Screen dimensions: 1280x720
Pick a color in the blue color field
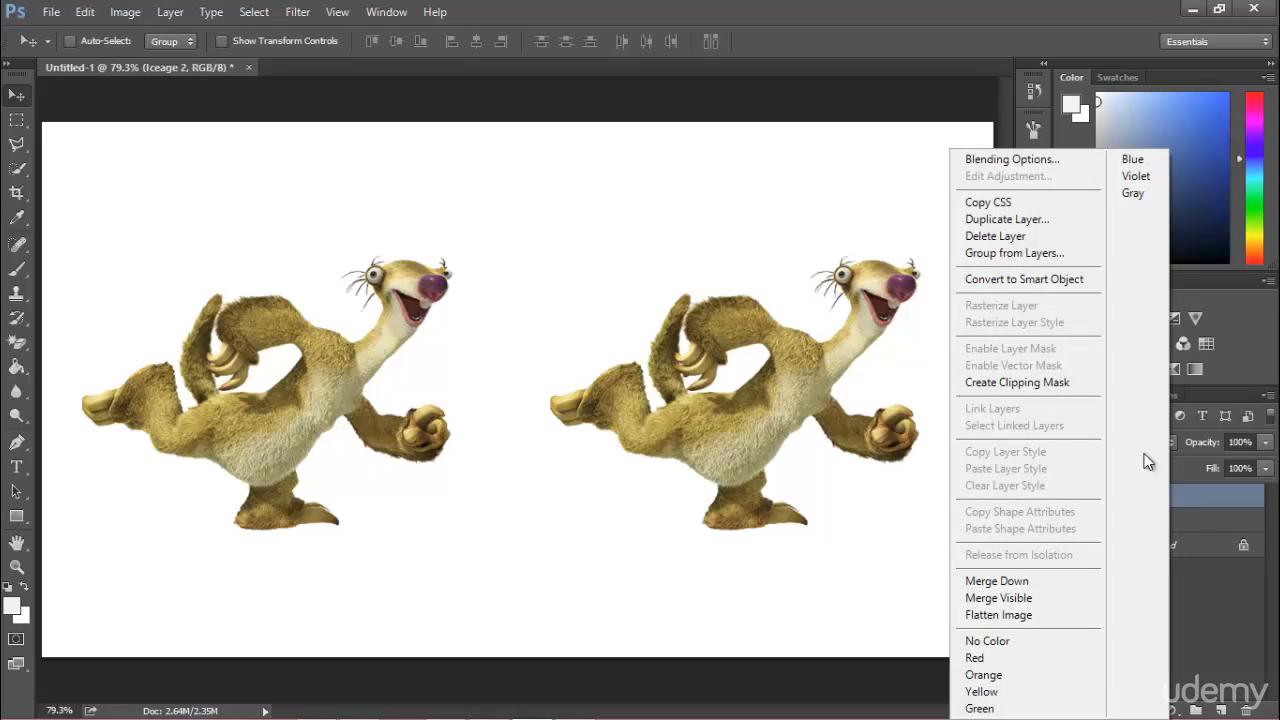point(1162,178)
